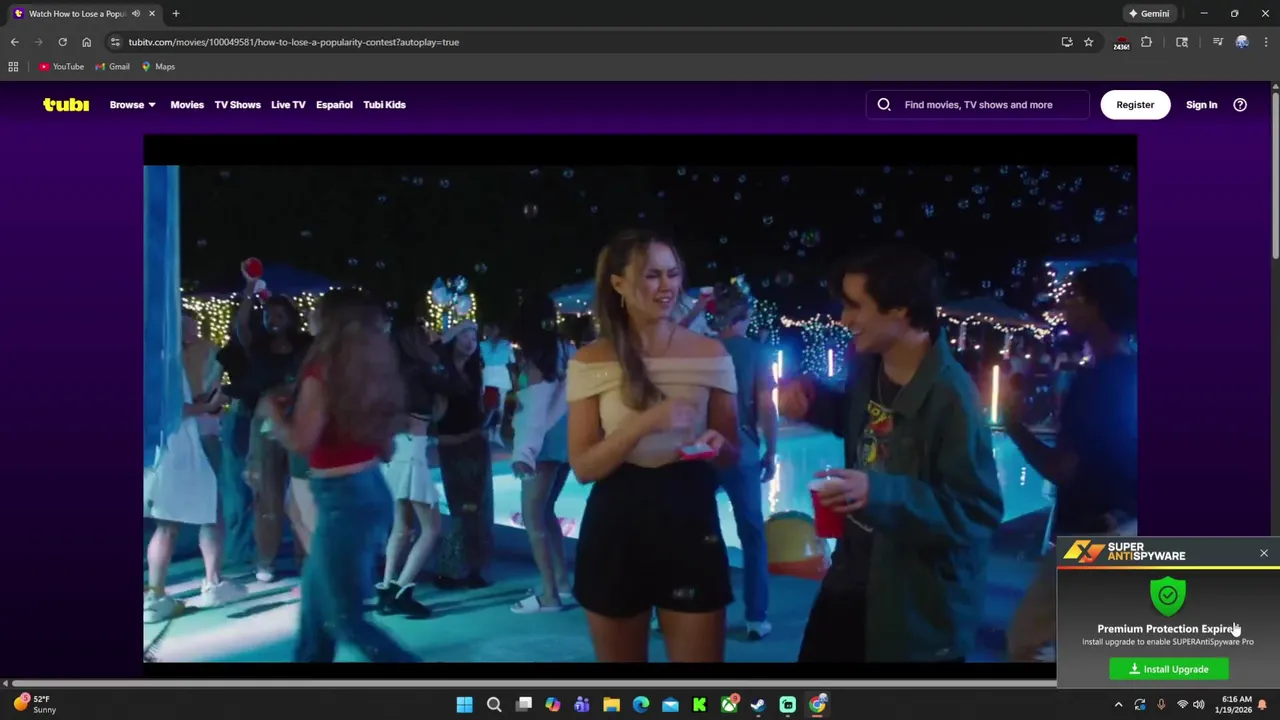The height and width of the screenshot is (720, 1280).
Task: Open Windows taskbar search
Action: (494, 705)
